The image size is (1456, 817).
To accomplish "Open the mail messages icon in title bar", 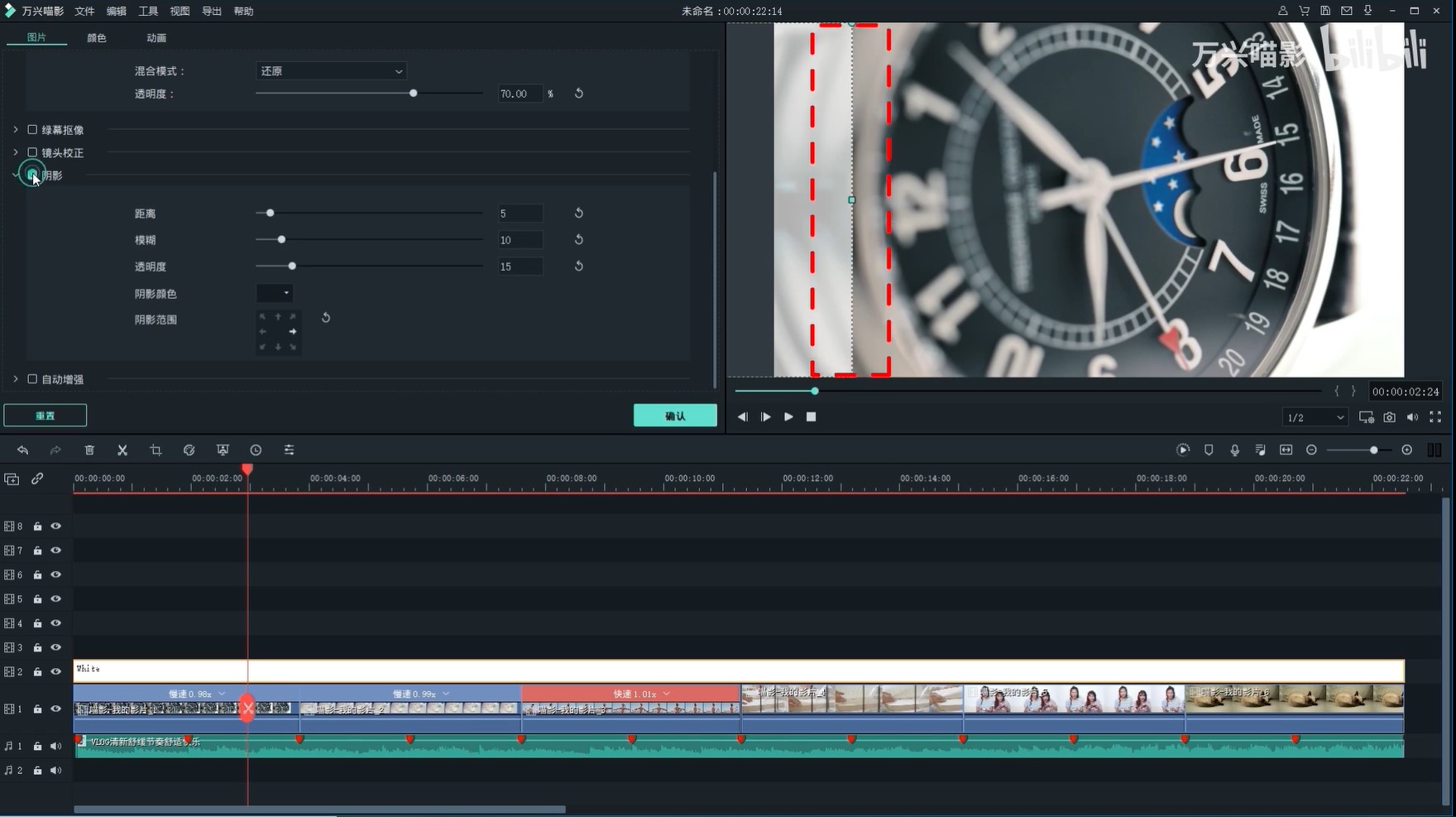I will tap(1347, 11).
